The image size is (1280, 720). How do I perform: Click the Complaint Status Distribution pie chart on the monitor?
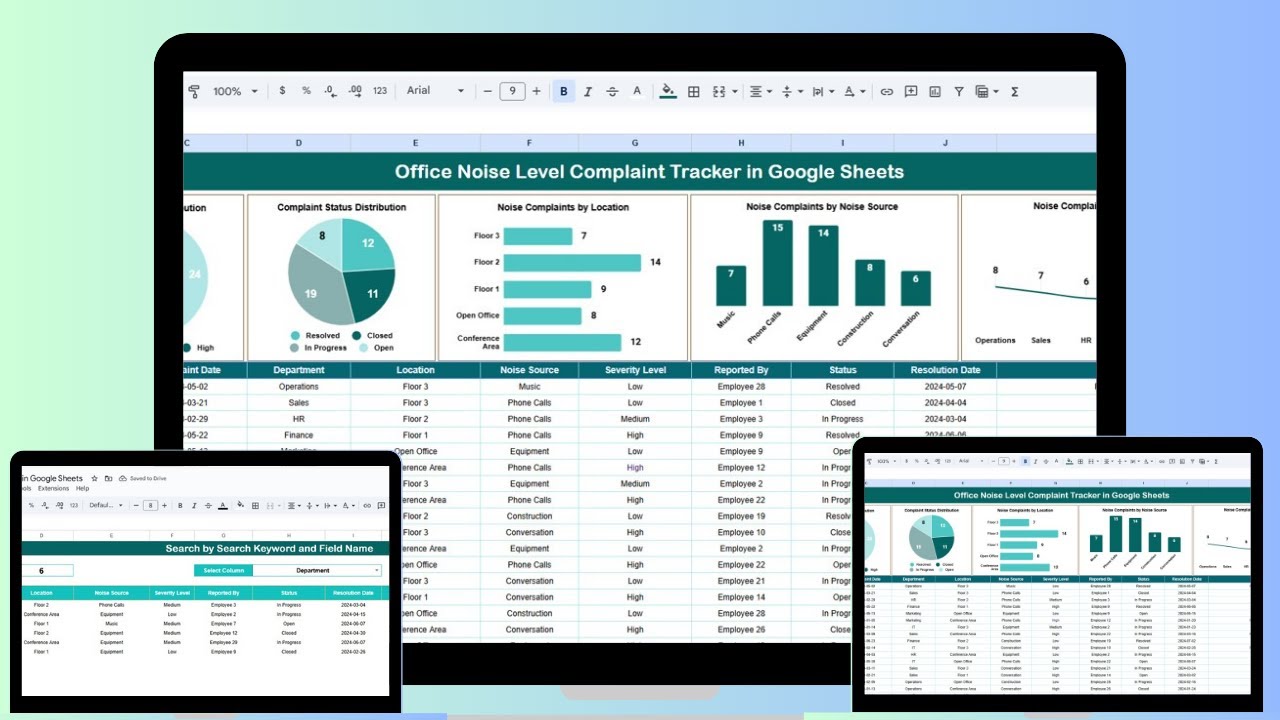click(341, 270)
